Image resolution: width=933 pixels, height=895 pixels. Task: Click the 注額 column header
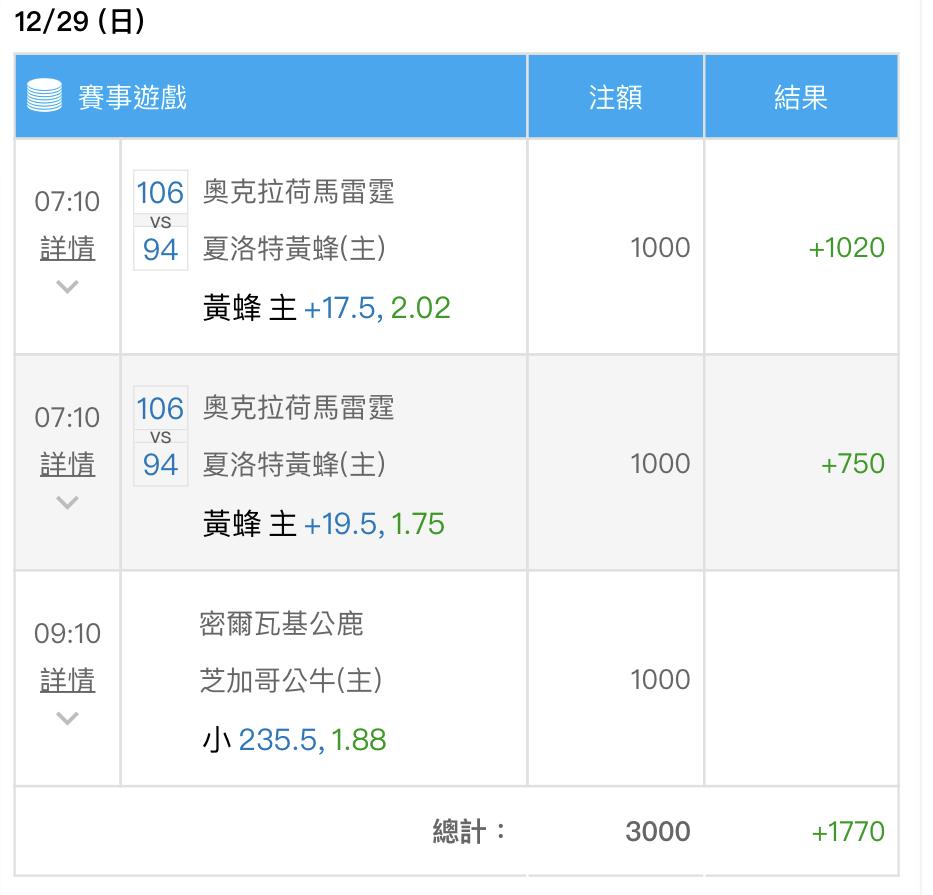(615, 97)
